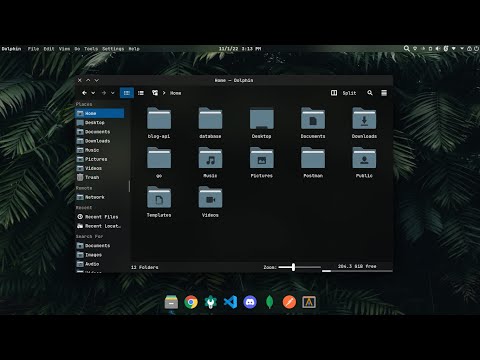Go back with the back arrow
This screenshot has width=480, height=360.
84,93
